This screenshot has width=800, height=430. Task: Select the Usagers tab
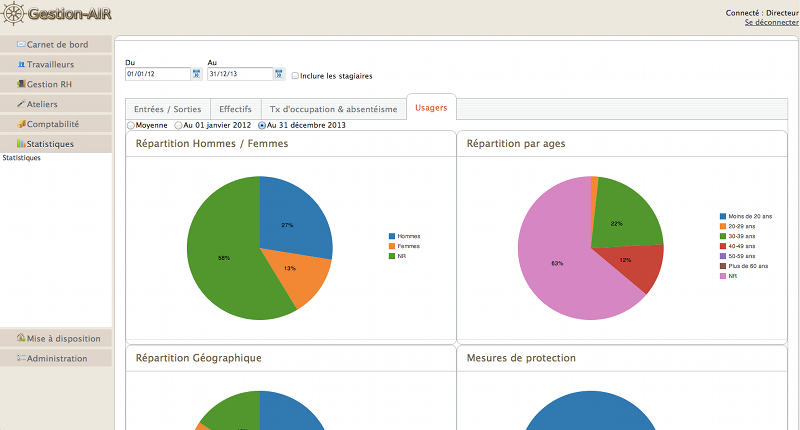(431, 108)
